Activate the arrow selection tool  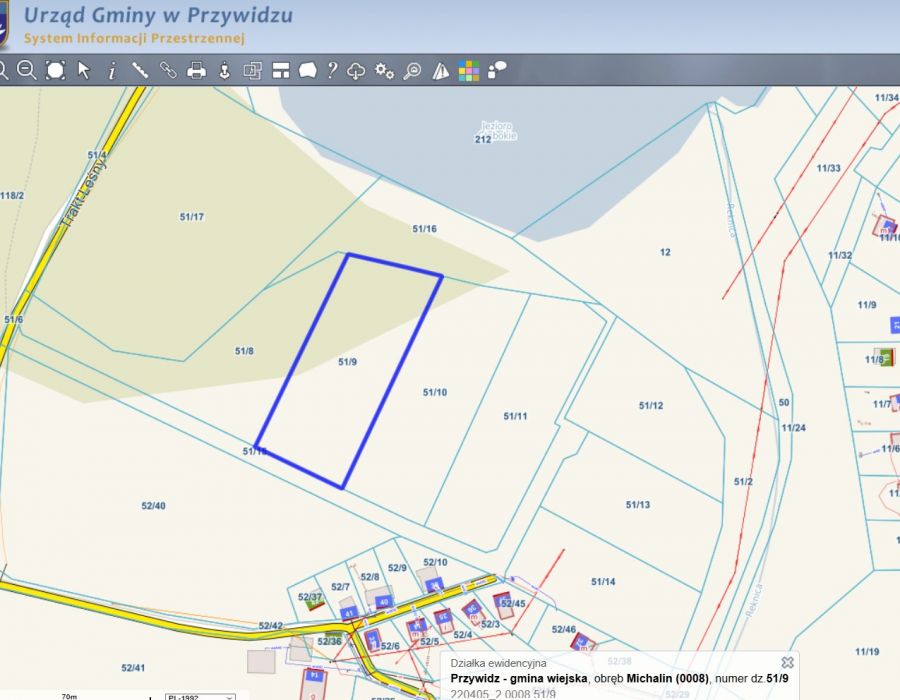[x=84, y=70]
